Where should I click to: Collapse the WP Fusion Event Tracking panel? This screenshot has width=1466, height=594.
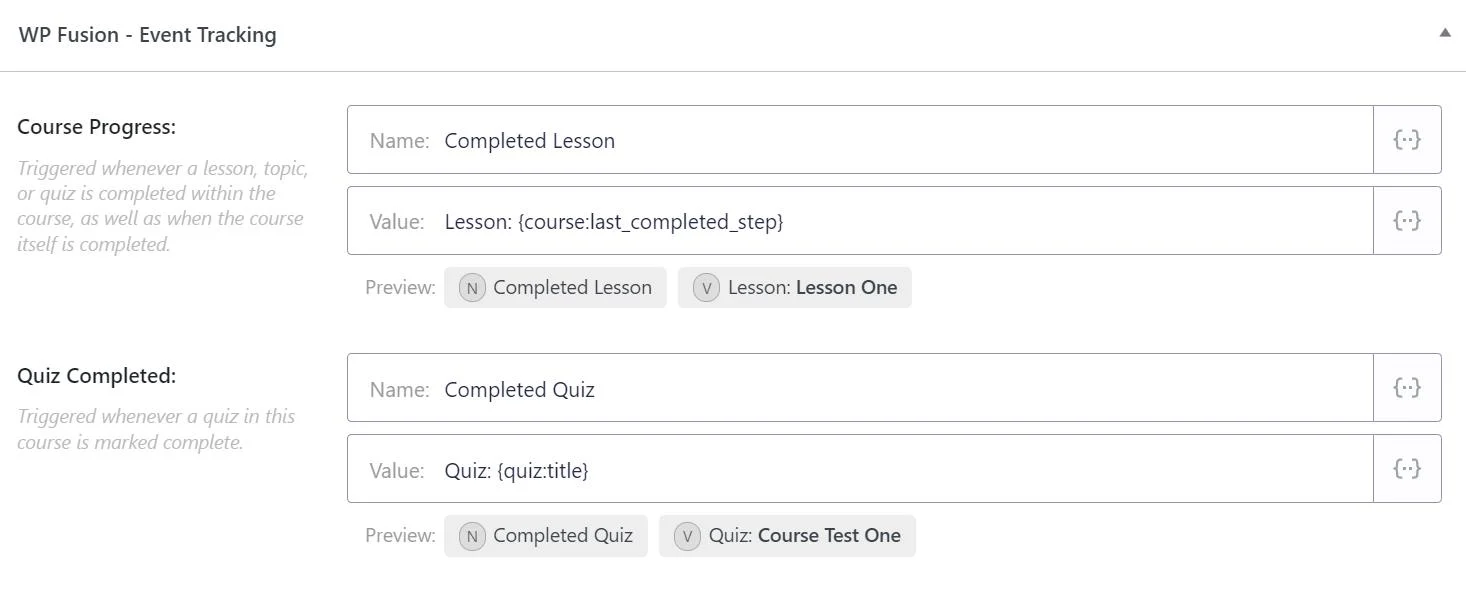tap(1444, 33)
